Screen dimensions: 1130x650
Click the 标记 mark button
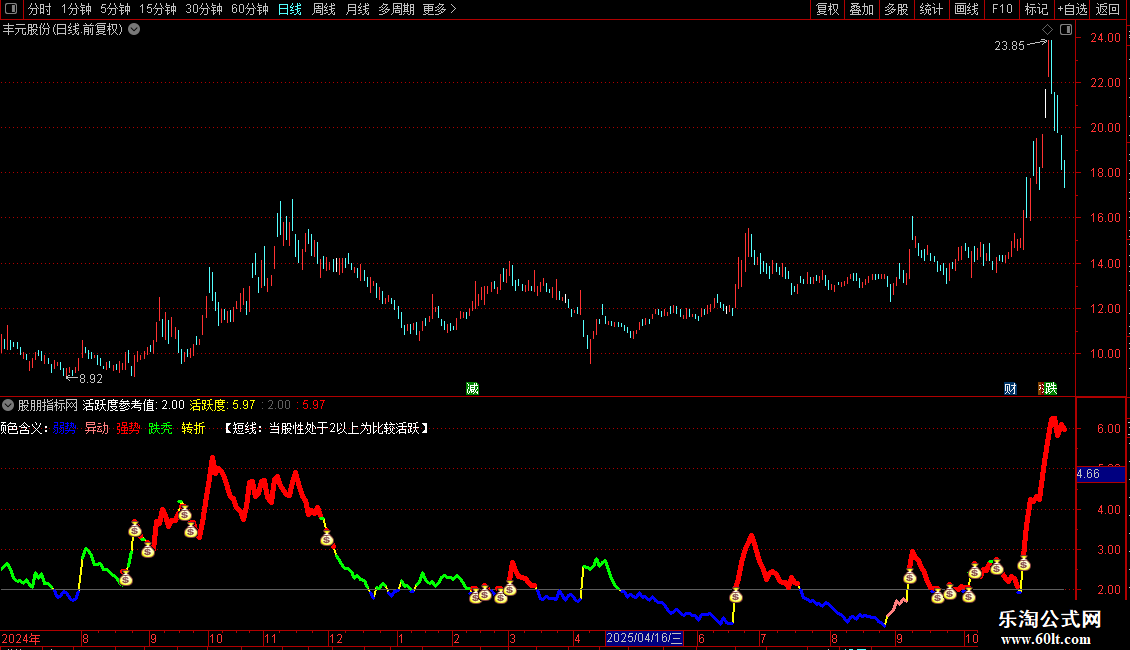tap(1036, 9)
